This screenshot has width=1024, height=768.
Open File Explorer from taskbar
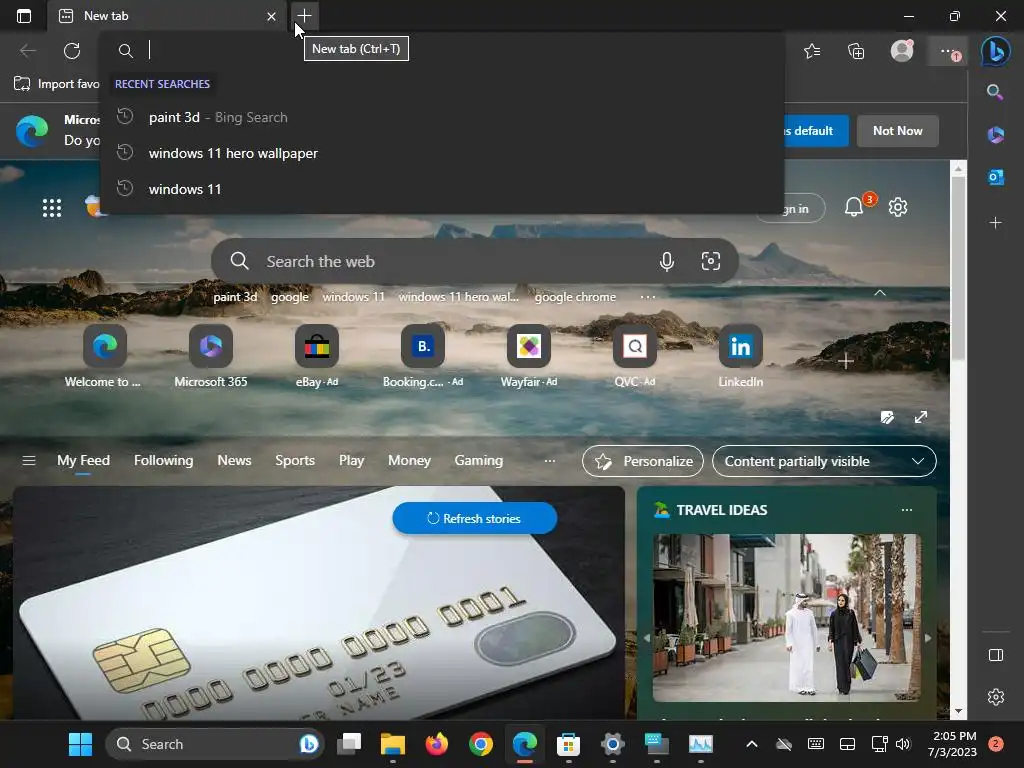pos(392,744)
